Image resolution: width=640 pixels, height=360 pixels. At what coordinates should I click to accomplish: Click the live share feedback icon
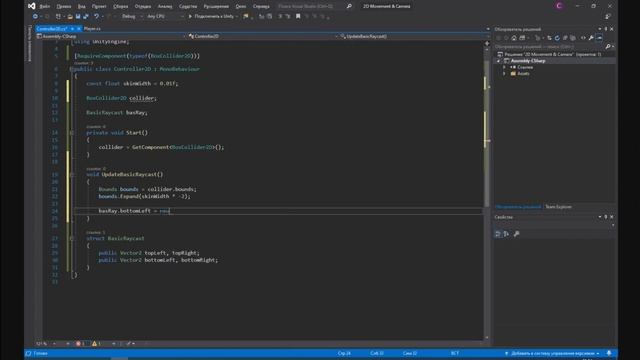[608, 17]
